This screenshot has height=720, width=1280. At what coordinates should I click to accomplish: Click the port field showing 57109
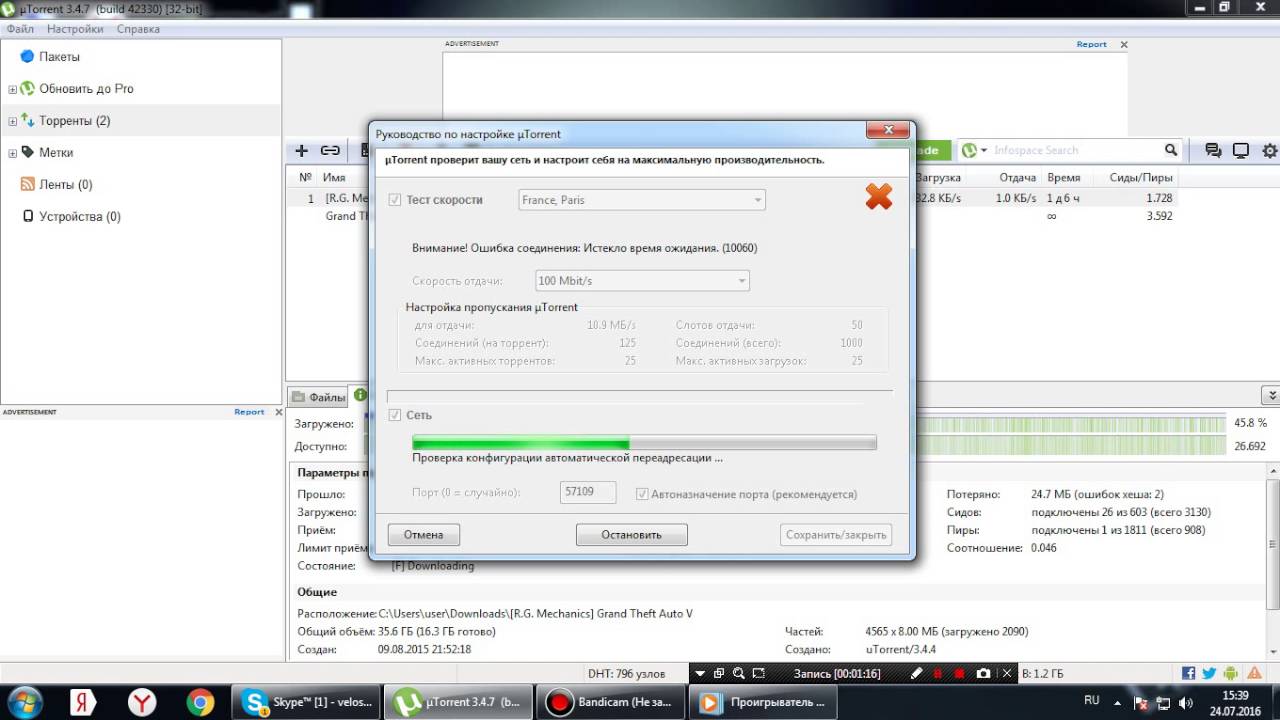pos(588,492)
